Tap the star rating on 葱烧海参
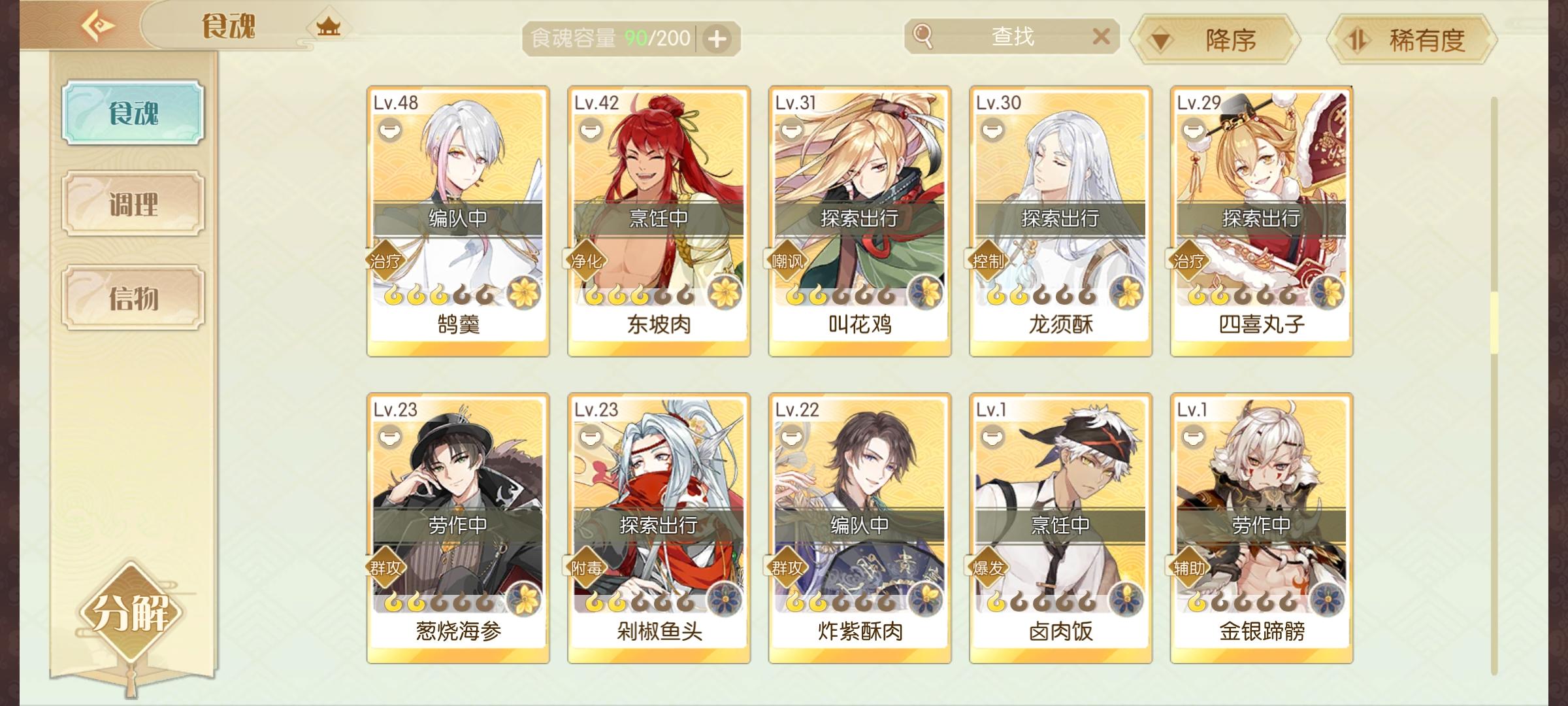The height and width of the screenshot is (706, 1568). tap(439, 601)
